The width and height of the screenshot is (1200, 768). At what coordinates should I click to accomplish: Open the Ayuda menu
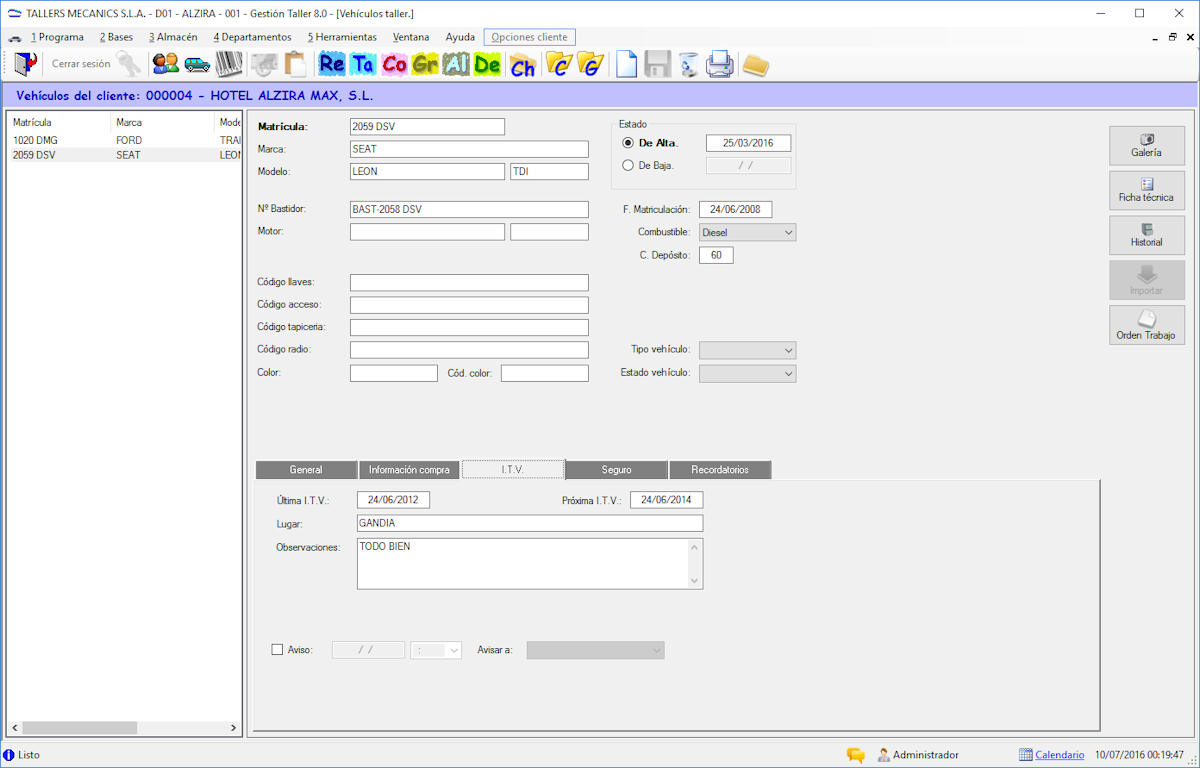[x=460, y=37]
